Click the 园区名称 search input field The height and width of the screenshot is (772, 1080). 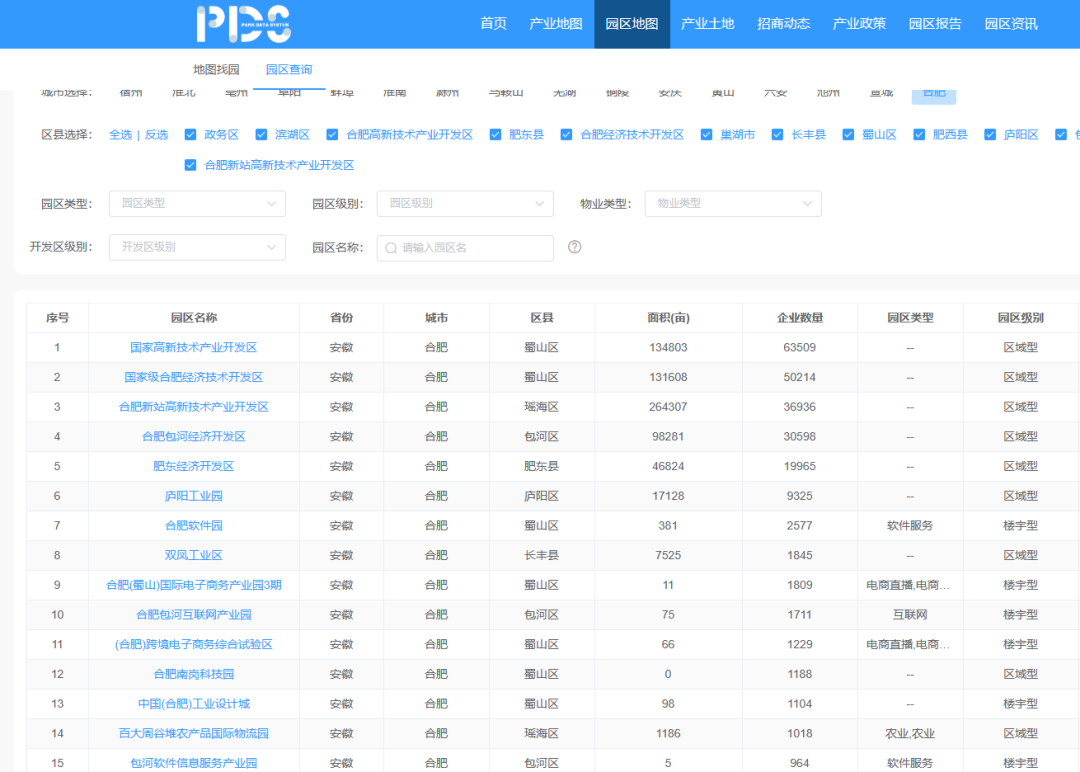[474, 248]
